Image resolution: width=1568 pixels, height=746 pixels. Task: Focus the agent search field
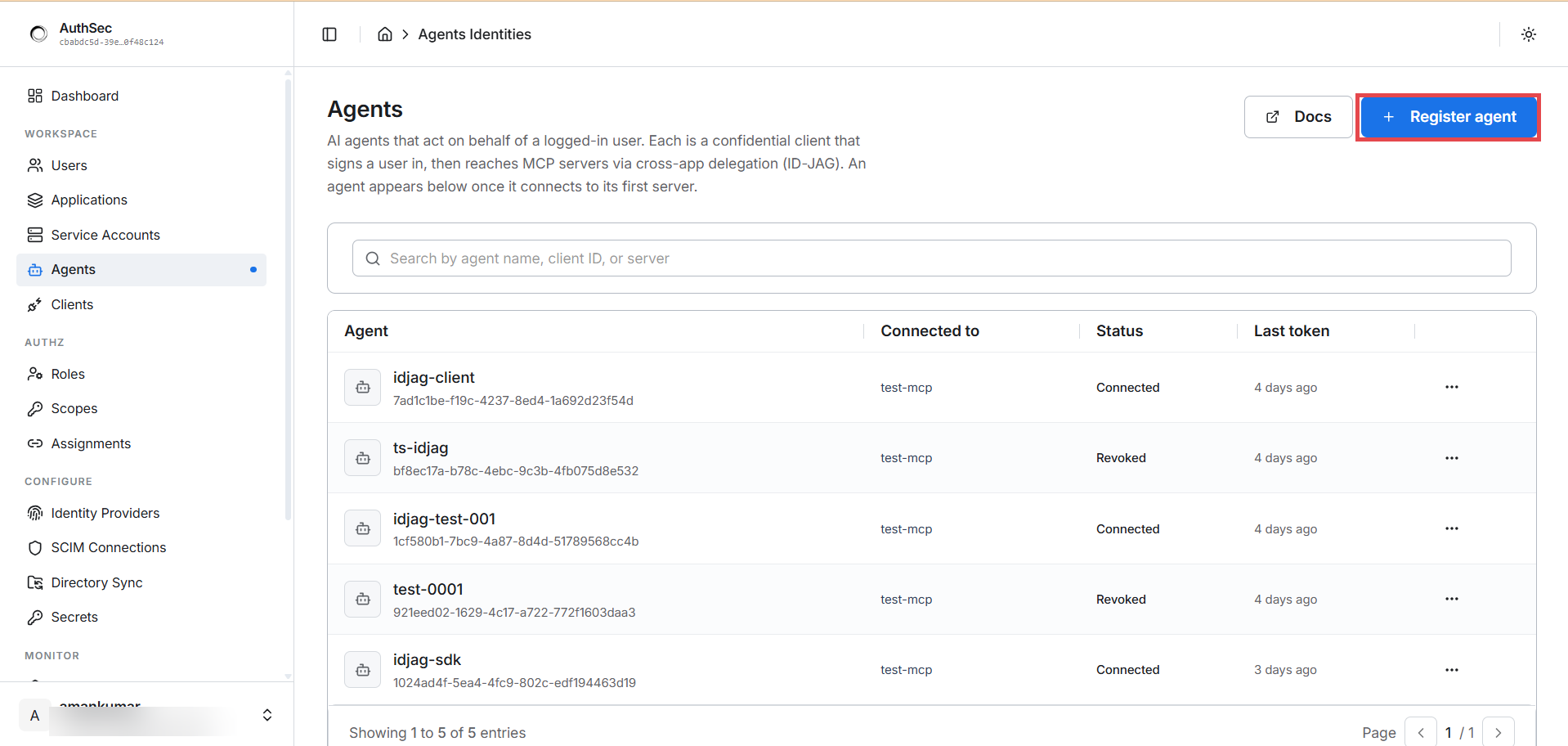(931, 258)
